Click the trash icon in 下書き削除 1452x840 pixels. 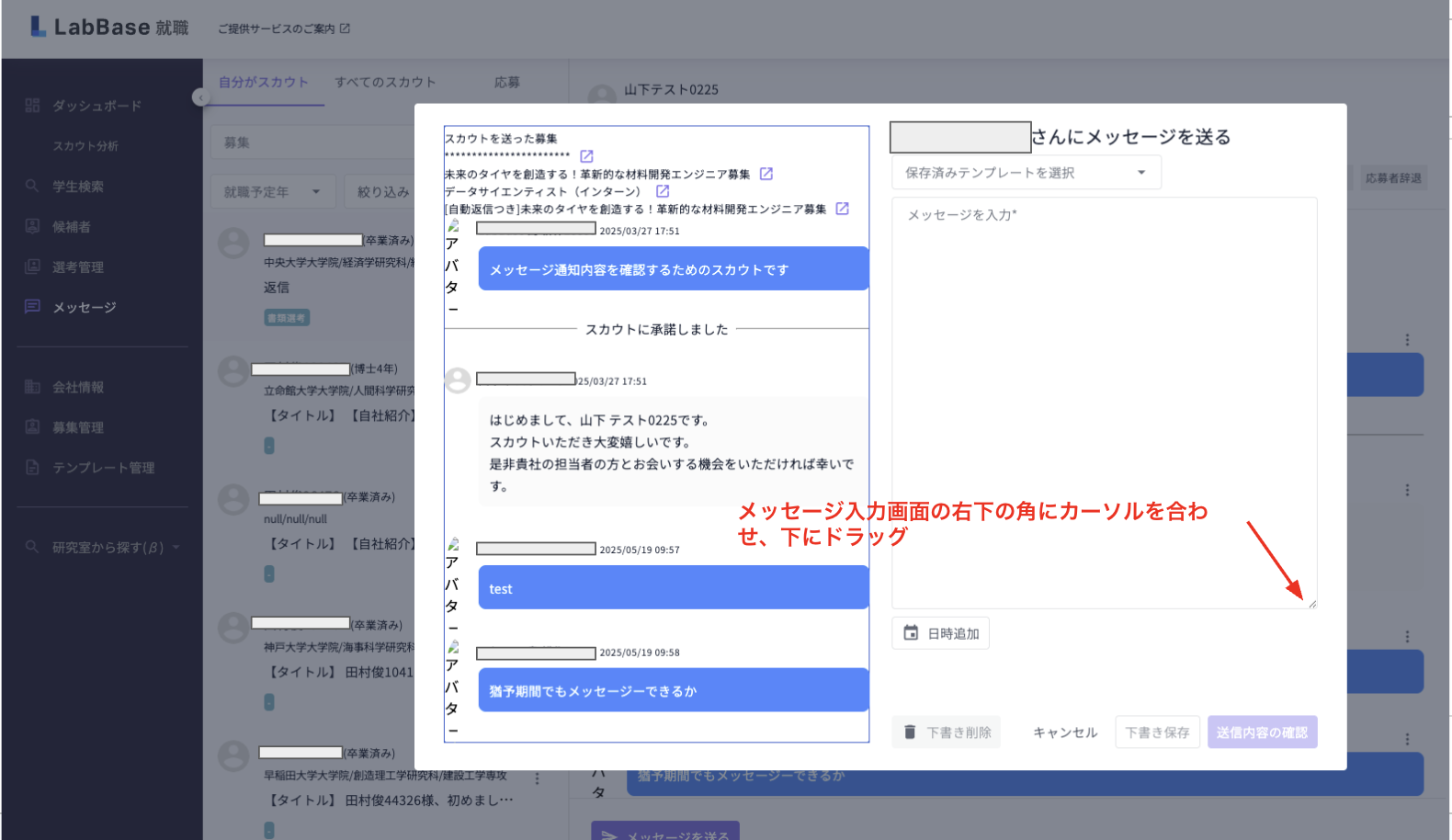910,732
